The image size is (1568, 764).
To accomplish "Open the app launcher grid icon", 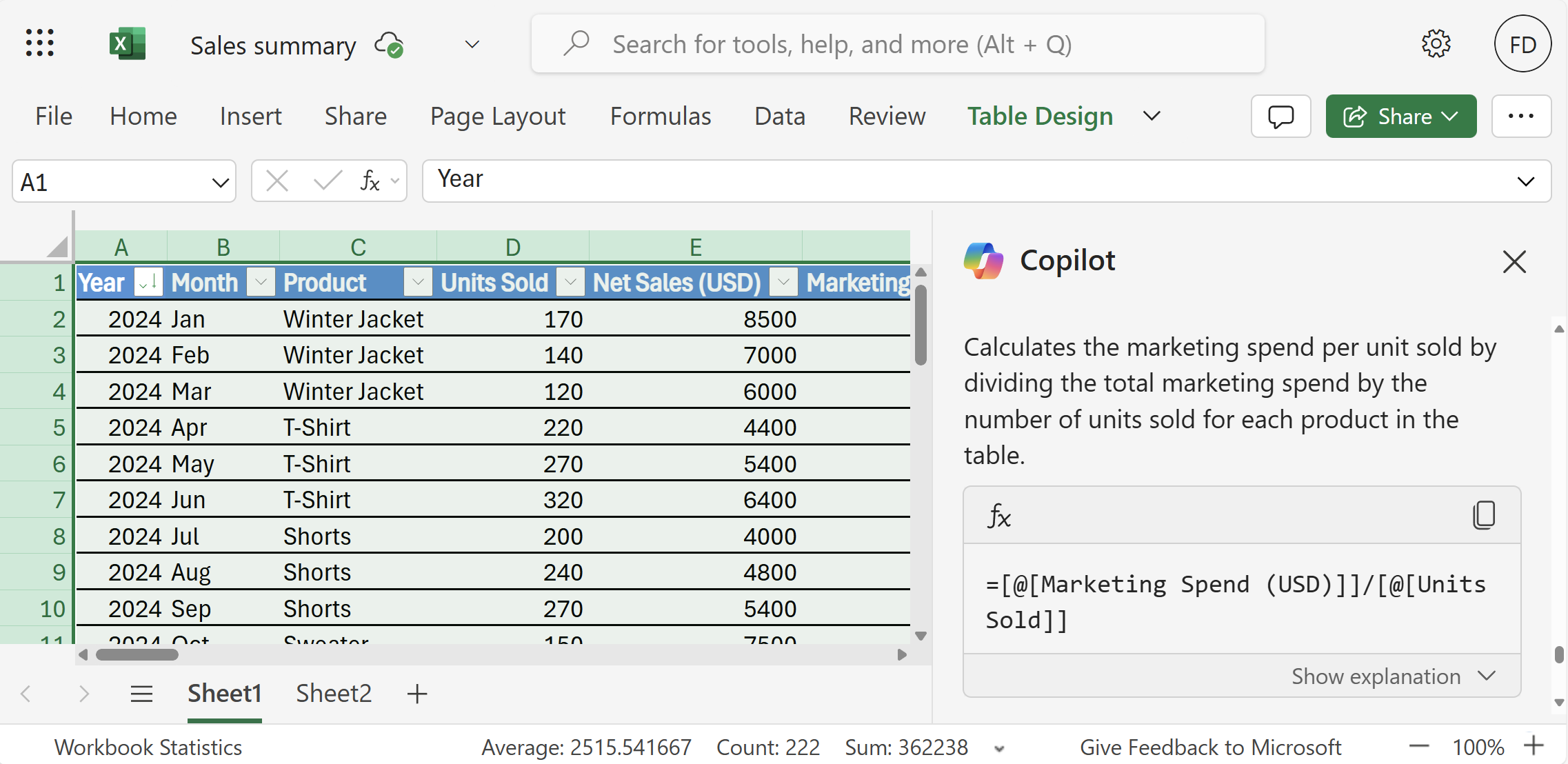I will [x=40, y=43].
